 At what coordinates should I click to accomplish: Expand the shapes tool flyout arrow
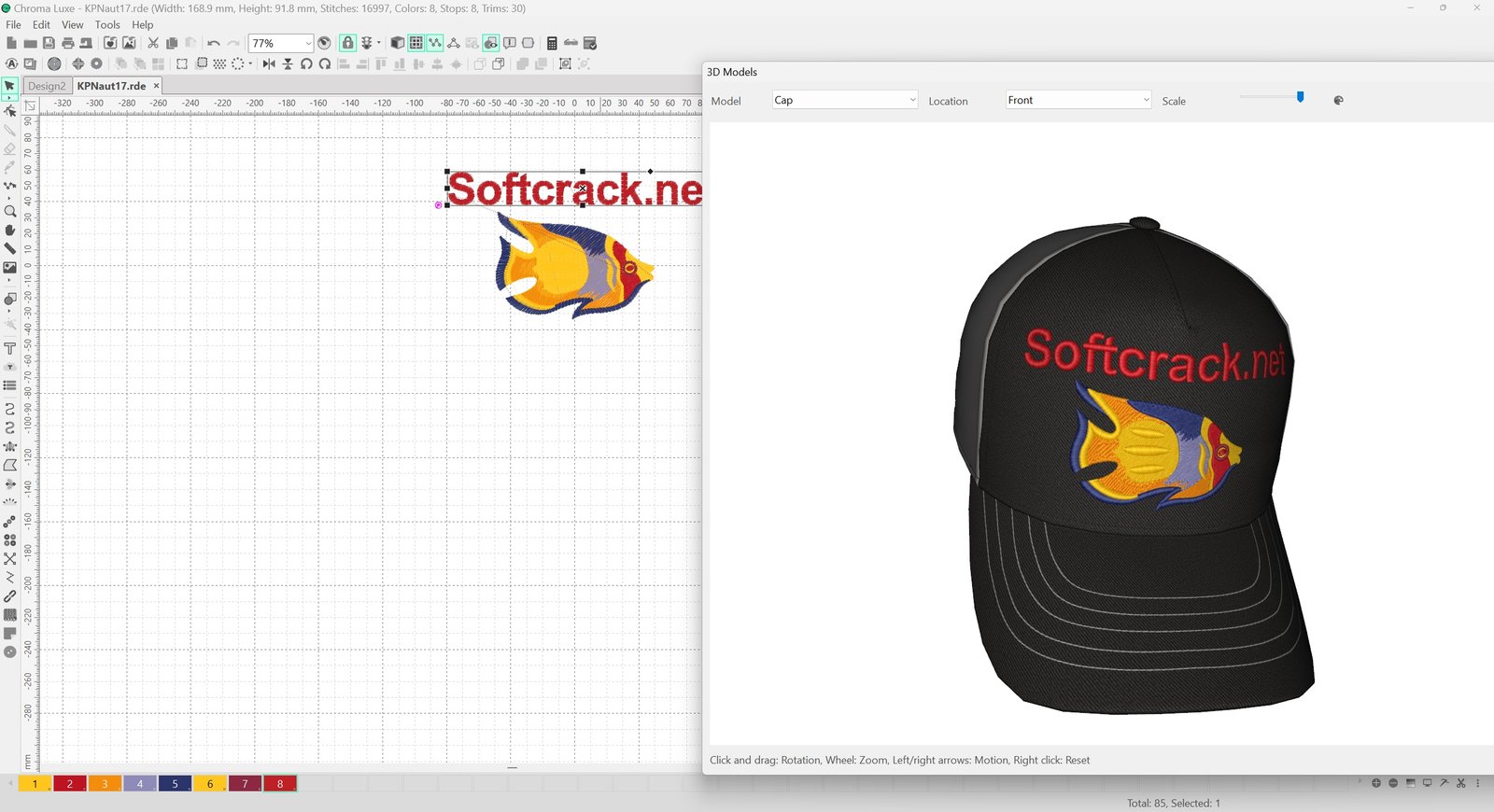[9, 311]
